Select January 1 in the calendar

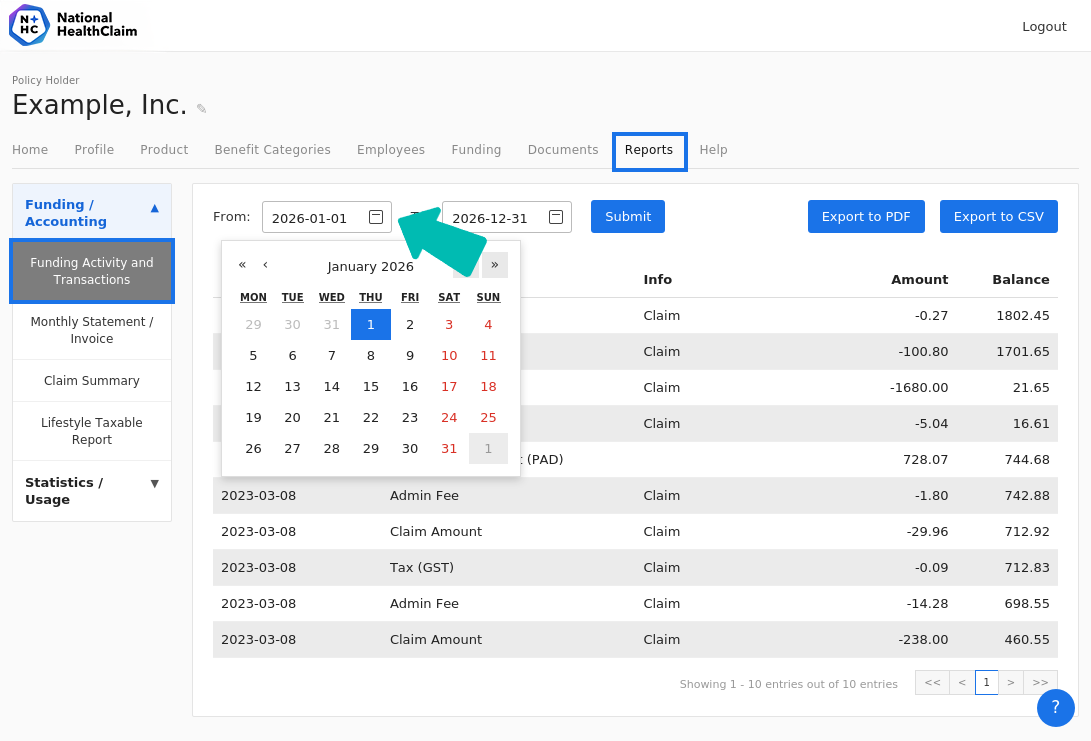click(371, 324)
